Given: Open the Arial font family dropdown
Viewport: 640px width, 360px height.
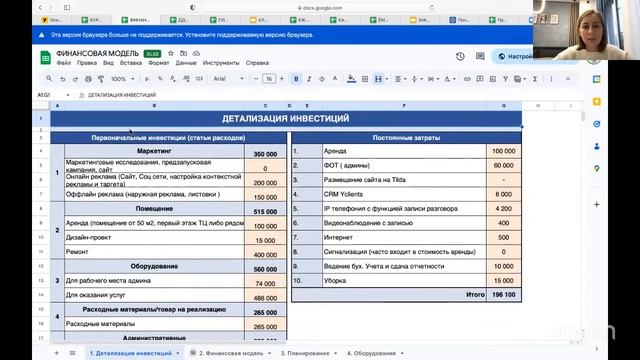Looking at the screenshot, I should [x=229, y=79].
